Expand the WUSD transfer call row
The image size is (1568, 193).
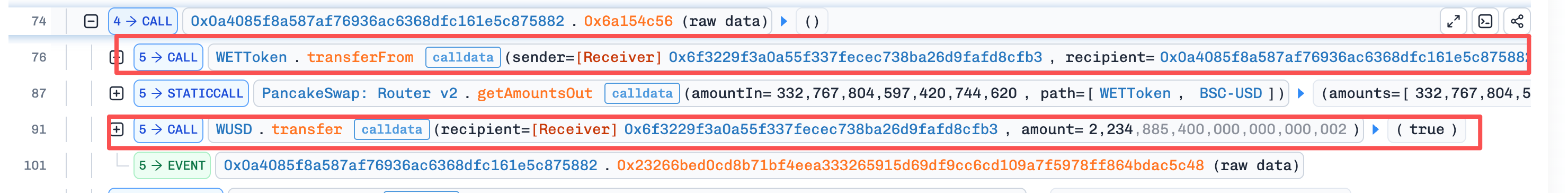(117, 129)
